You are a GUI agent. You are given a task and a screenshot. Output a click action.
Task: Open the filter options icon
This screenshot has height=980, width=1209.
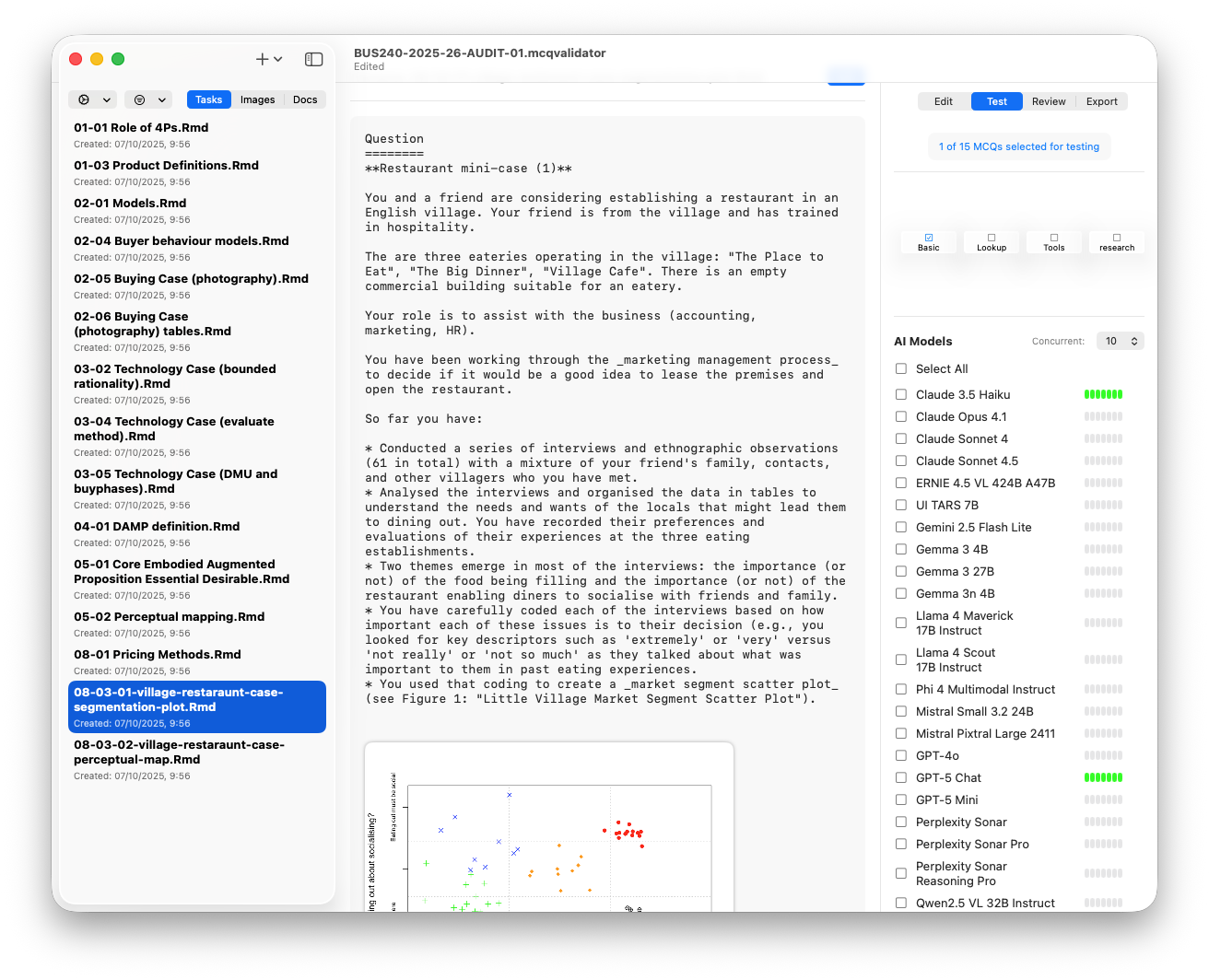tap(139, 99)
